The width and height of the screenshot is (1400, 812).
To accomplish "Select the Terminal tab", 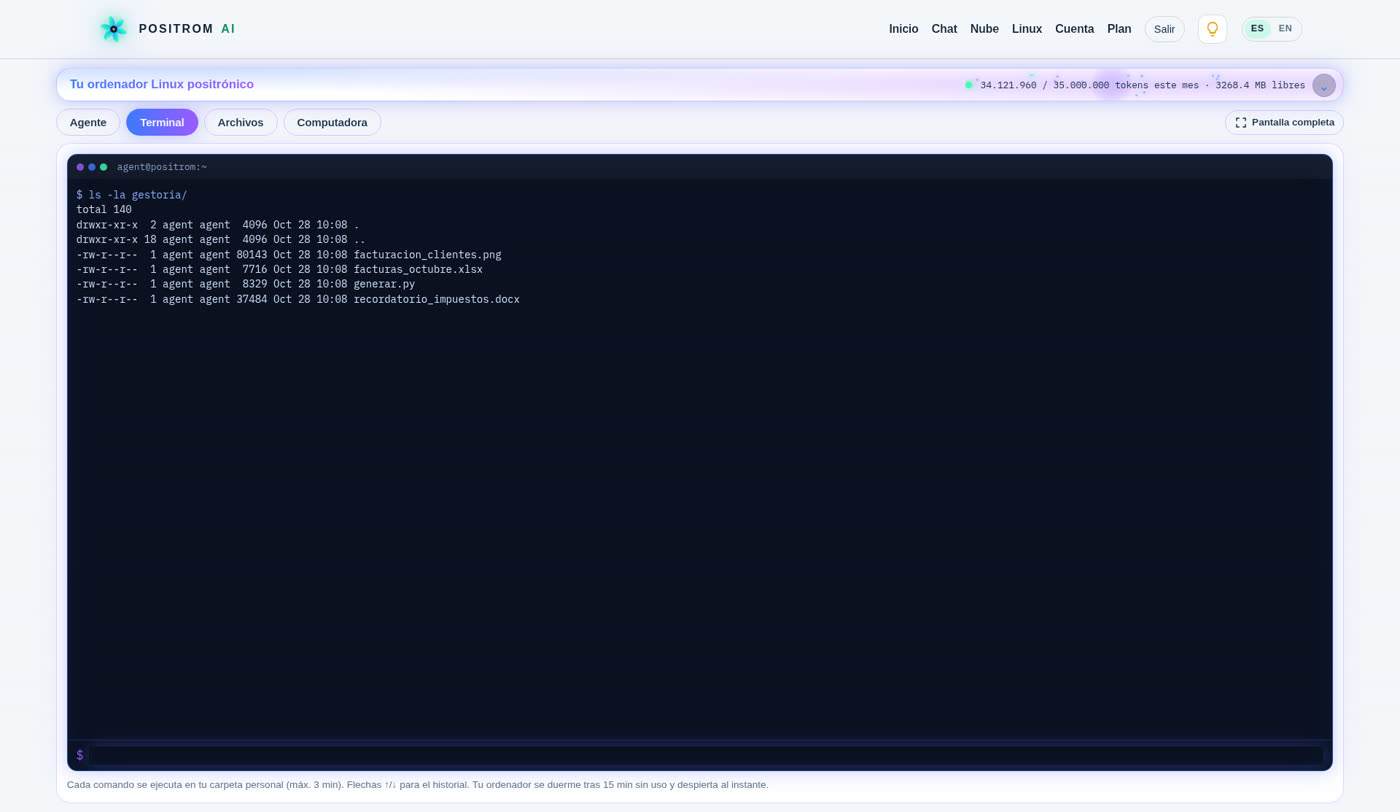I will point(162,122).
